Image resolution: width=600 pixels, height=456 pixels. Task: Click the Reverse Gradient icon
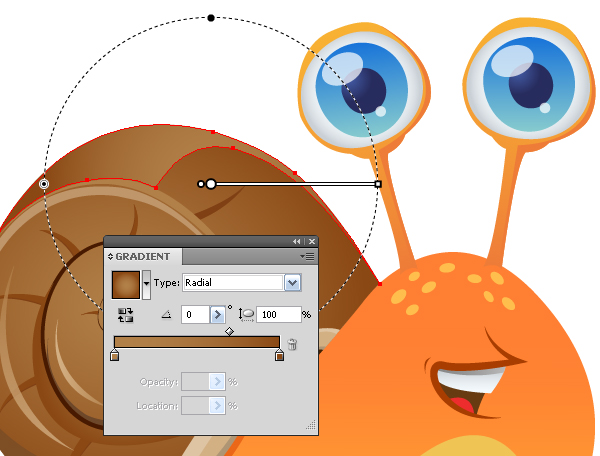(126, 315)
